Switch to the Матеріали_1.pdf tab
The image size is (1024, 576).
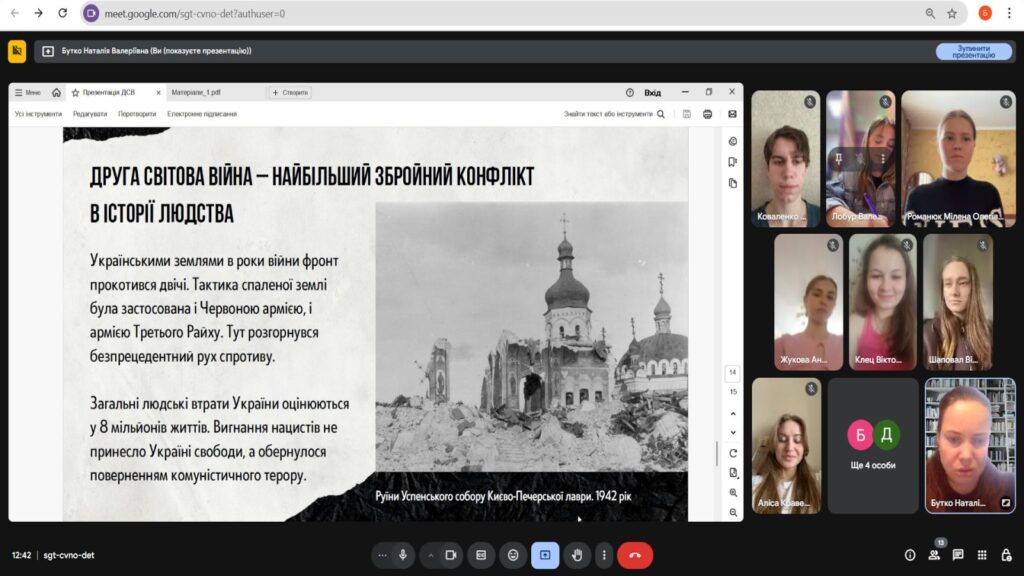click(x=196, y=92)
